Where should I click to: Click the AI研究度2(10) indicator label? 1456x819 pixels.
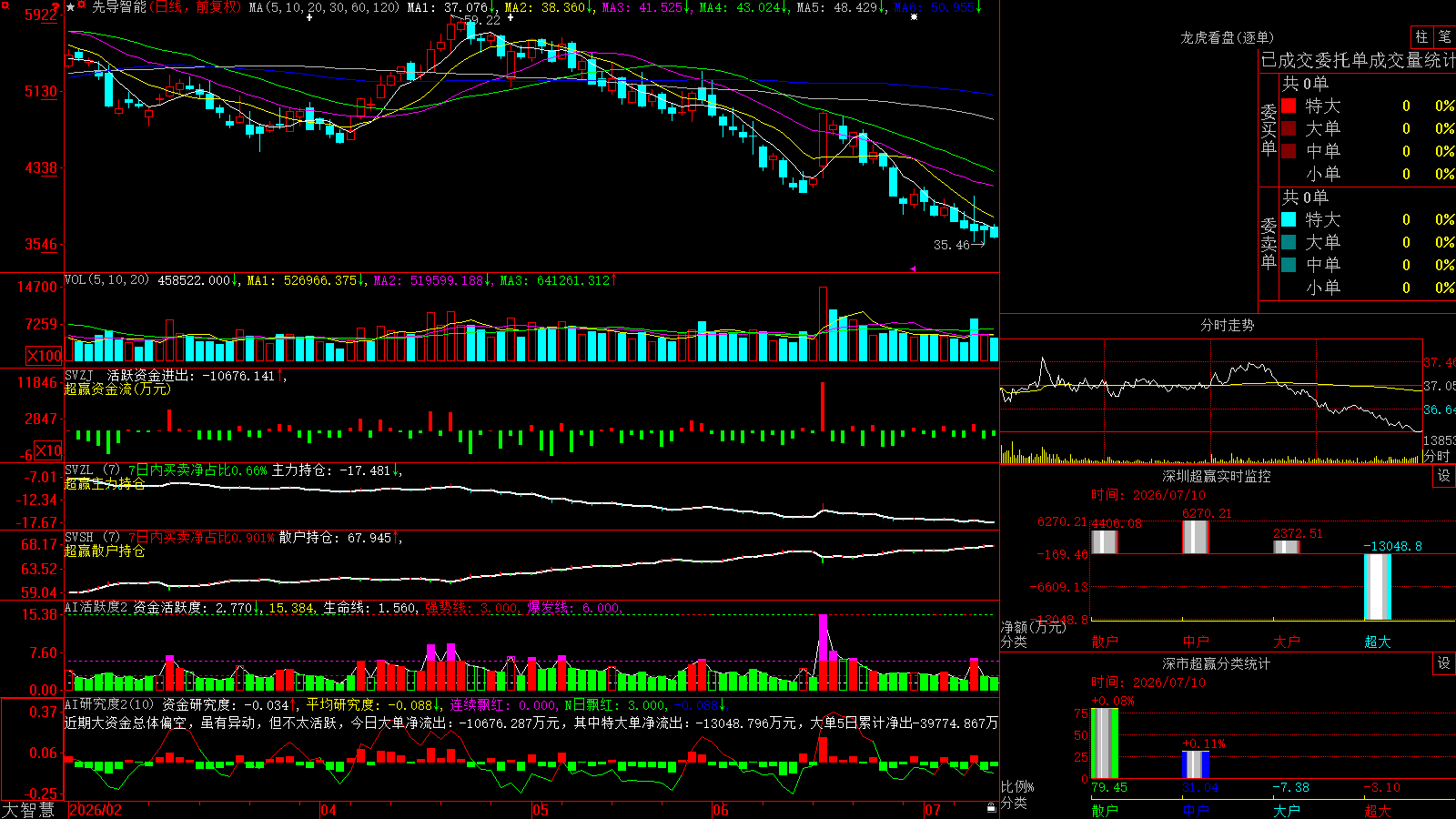click(x=109, y=704)
